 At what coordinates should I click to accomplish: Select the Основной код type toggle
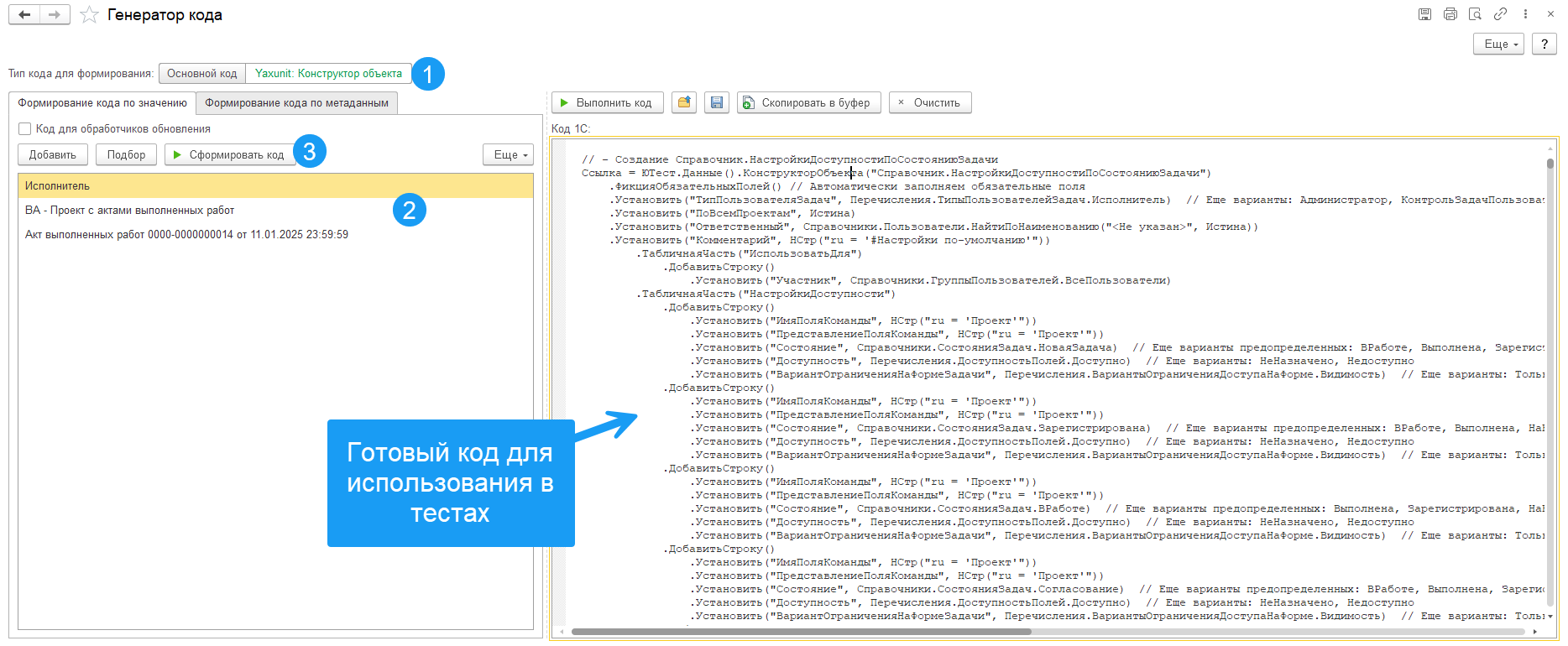[x=201, y=74]
